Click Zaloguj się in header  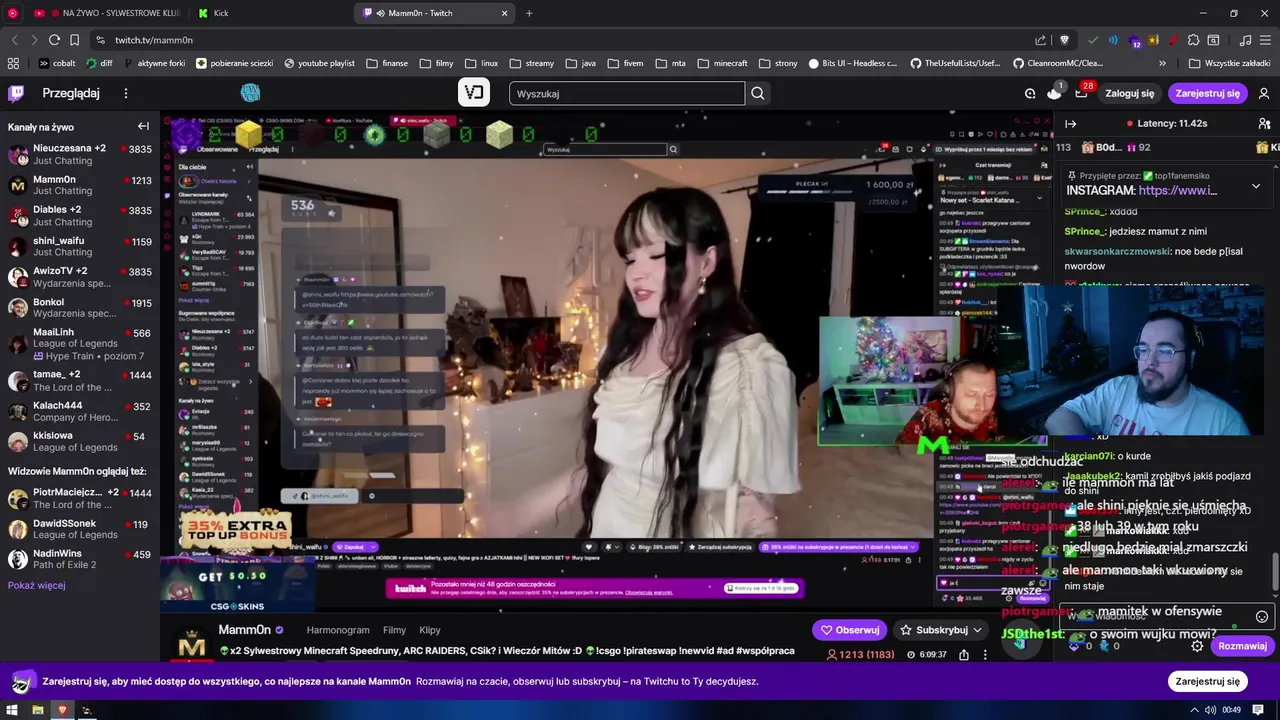point(1129,93)
